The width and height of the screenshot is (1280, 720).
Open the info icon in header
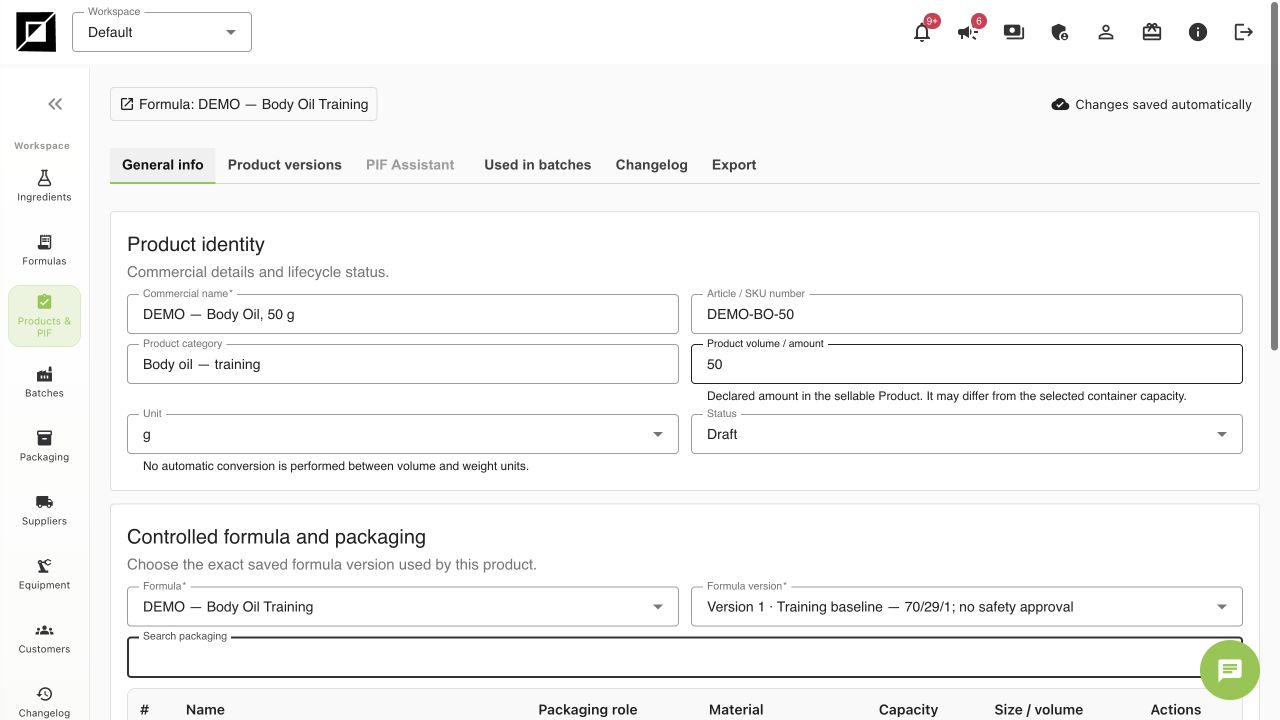(1198, 32)
